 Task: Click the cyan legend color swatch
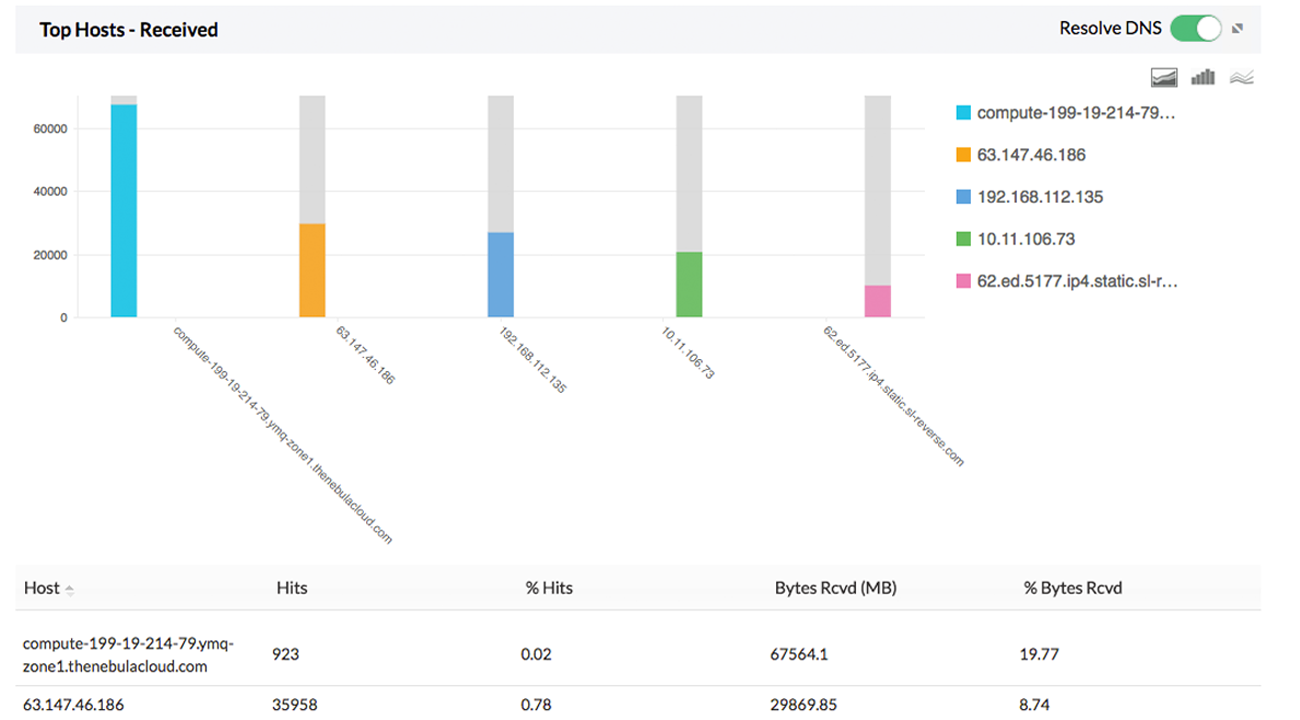[965, 113]
